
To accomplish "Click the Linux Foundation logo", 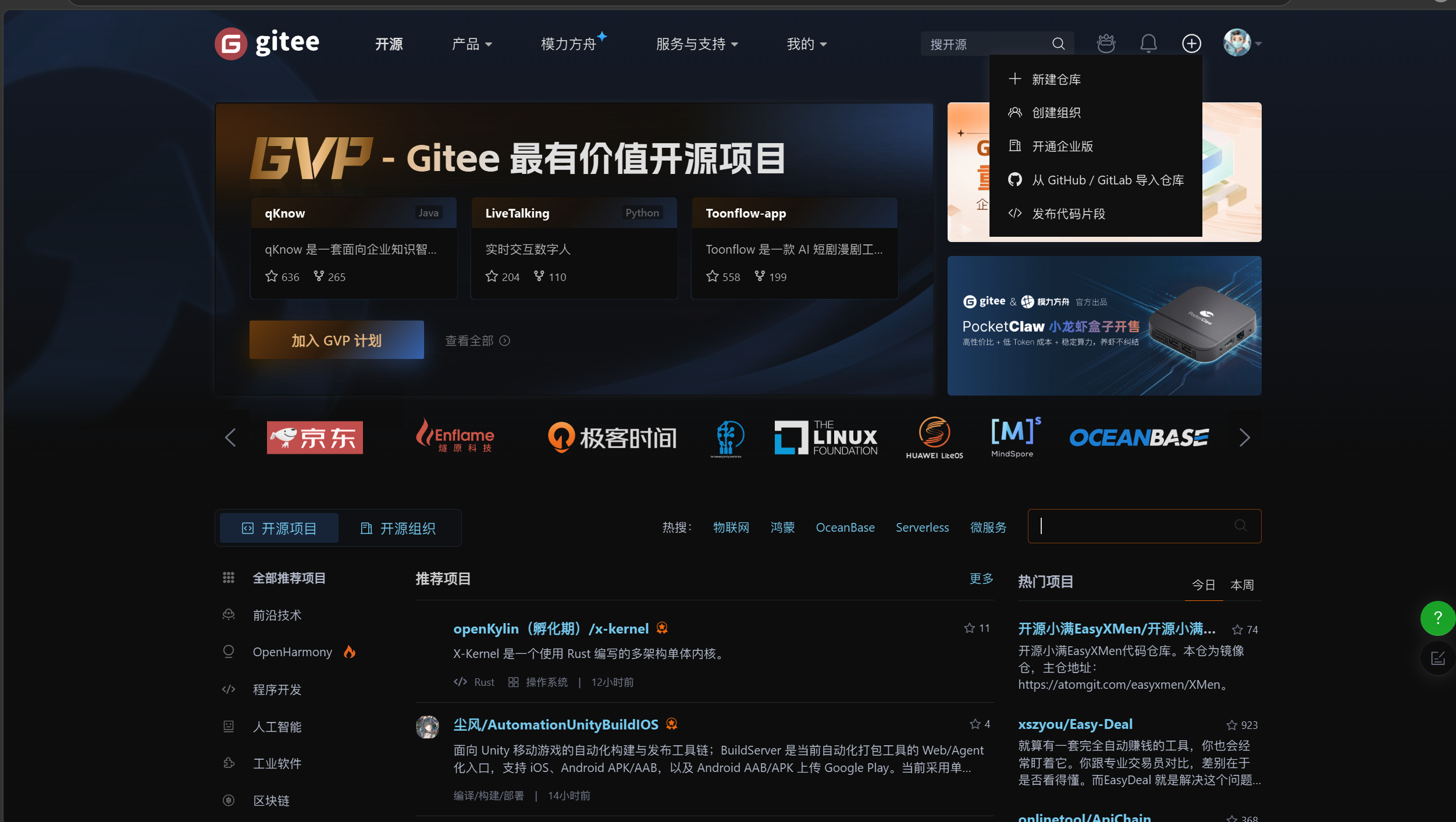I will tap(826, 437).
